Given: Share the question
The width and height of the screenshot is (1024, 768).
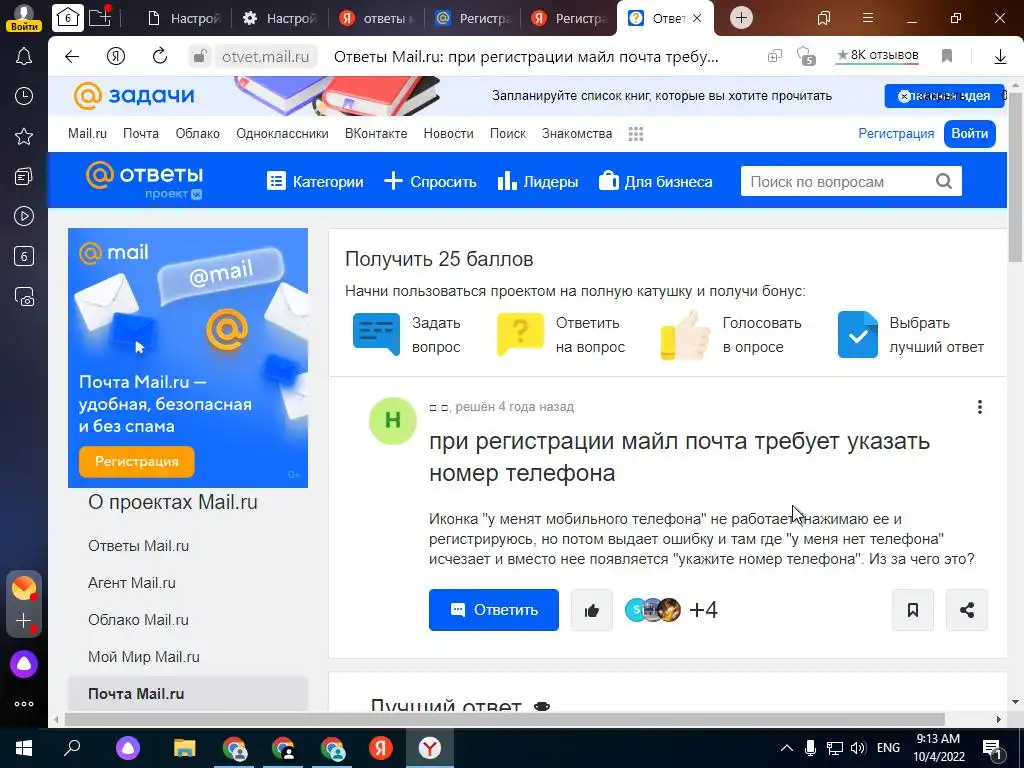Looking at the screenshot, I should (x=967, y=610).
